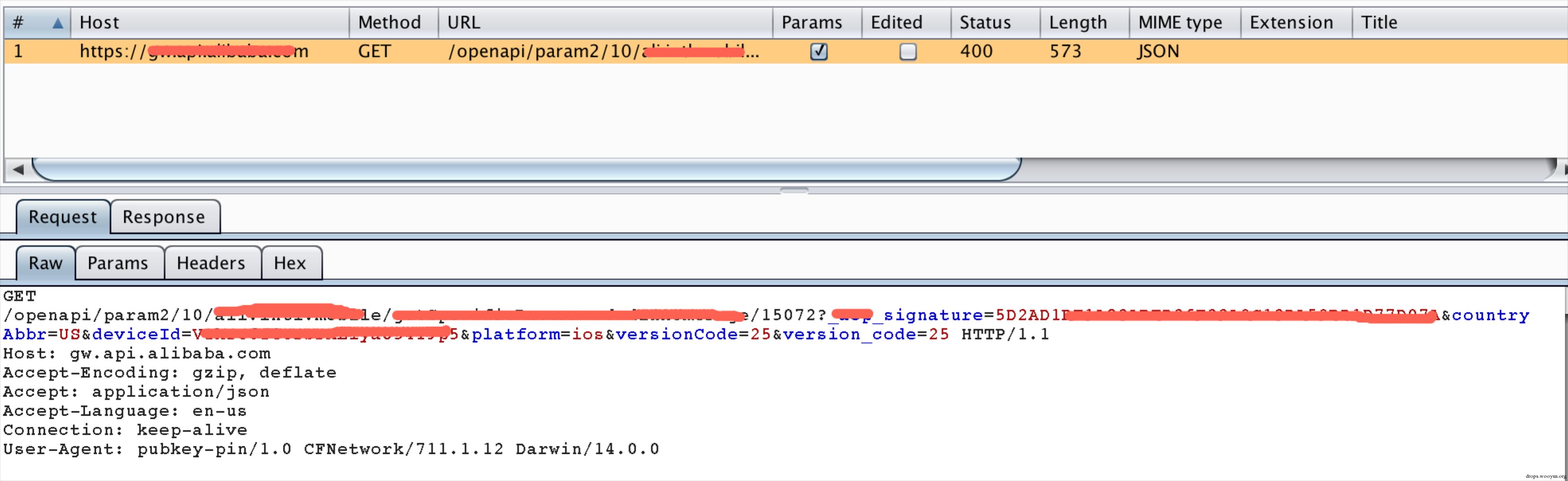Image resolution: width=1568 pixels, height=481 pixels.
Task: Click the sort arrow in # column
Action: point(57,23)
